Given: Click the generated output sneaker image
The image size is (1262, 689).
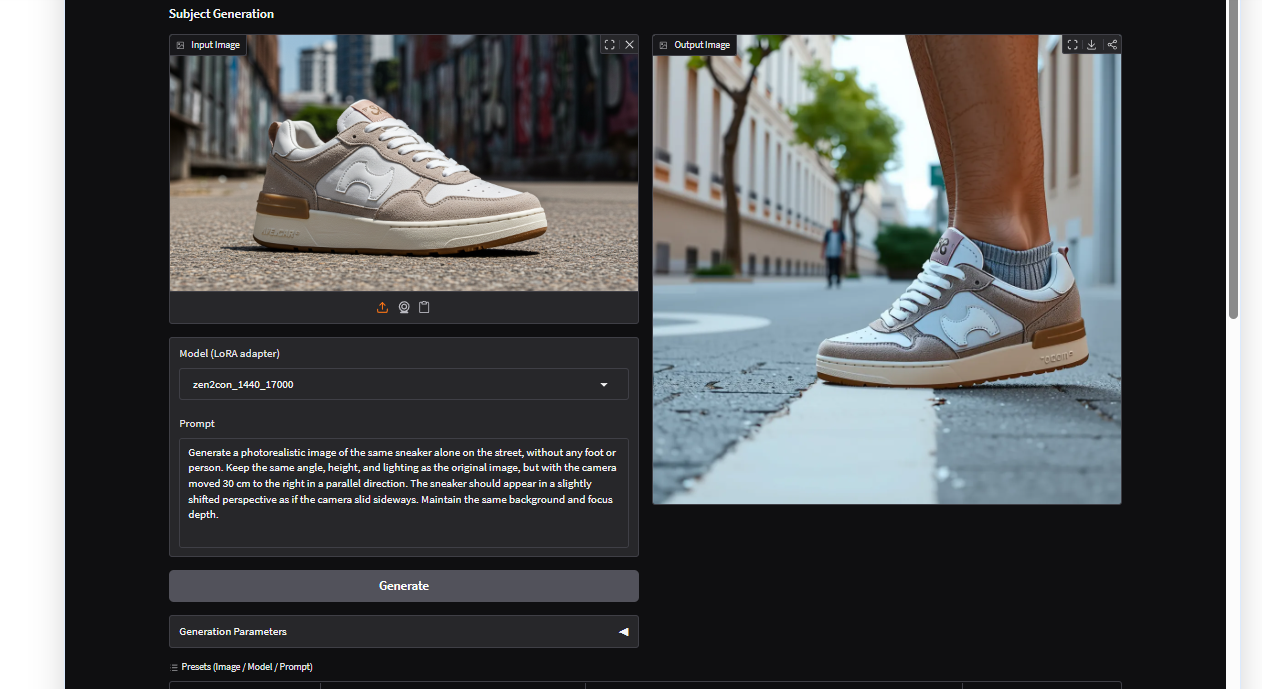Looking at the screenshot, I should point(886,280).
